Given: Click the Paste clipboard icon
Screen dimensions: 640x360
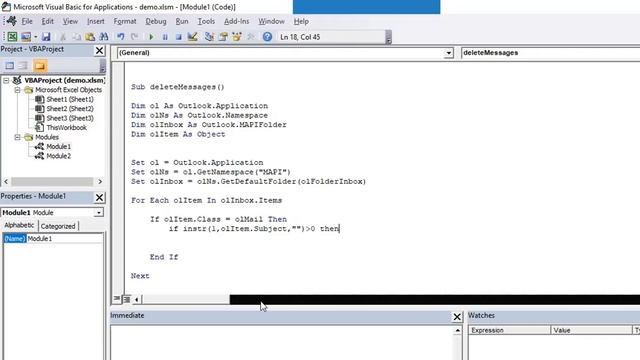Looking at the screenshot, I should click(x=90, y=37).
